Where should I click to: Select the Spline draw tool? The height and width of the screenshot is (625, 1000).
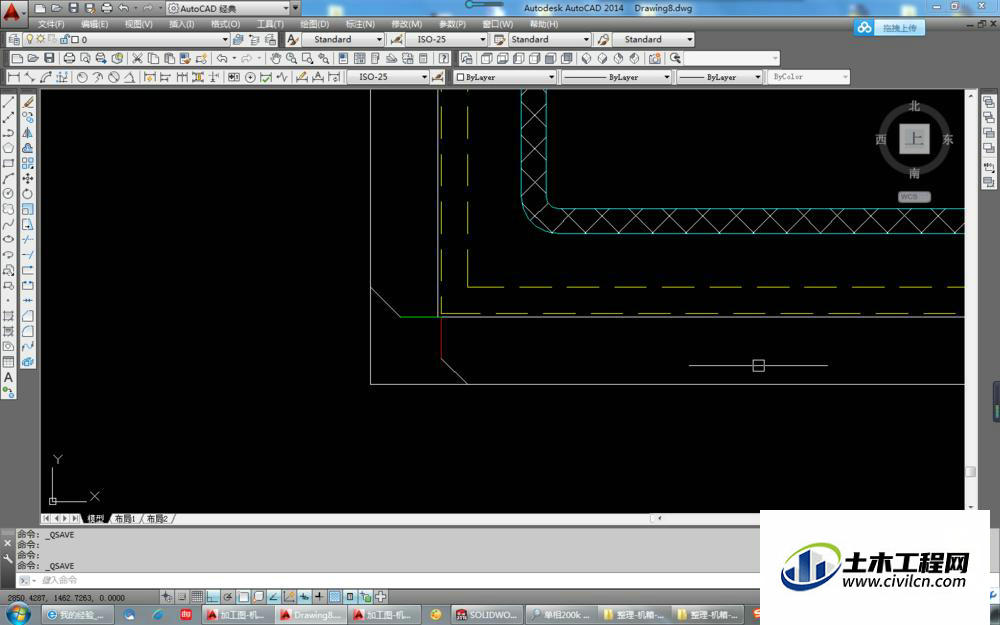click(x=8, y=224)
